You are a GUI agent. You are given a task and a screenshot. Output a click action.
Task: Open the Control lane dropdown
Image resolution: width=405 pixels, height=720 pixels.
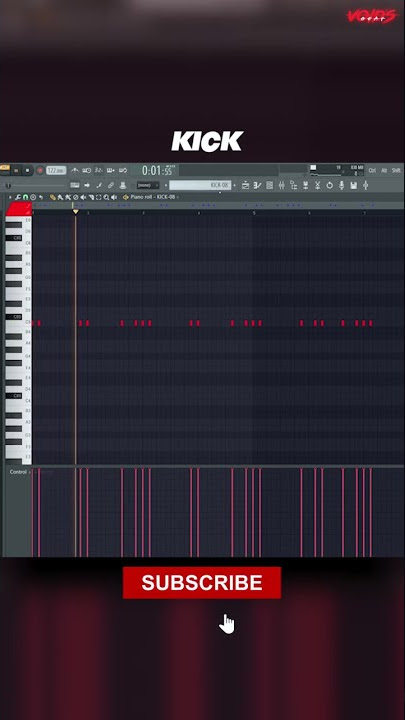tap(19, 472)
